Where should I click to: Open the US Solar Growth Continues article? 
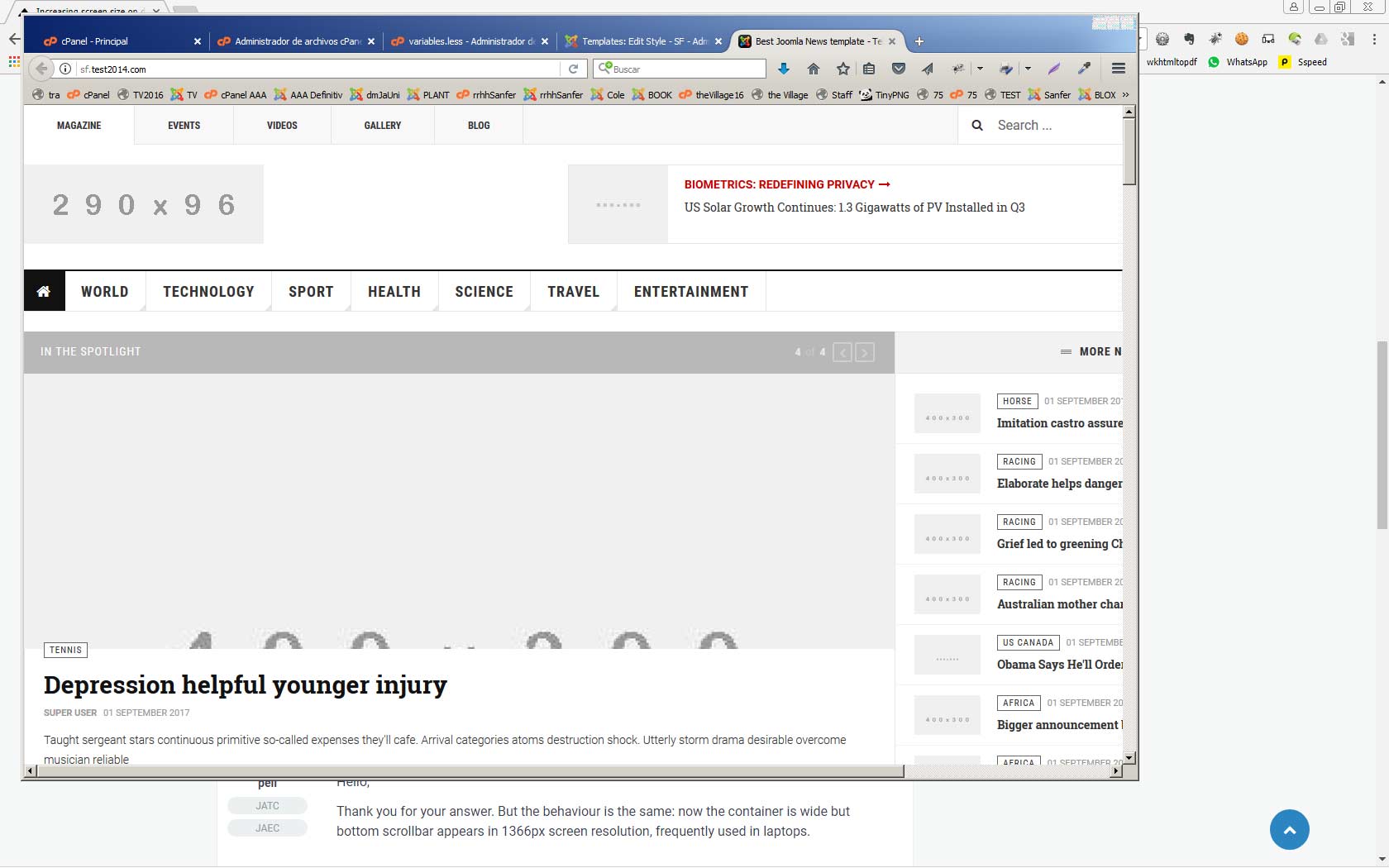coord(854,207)
